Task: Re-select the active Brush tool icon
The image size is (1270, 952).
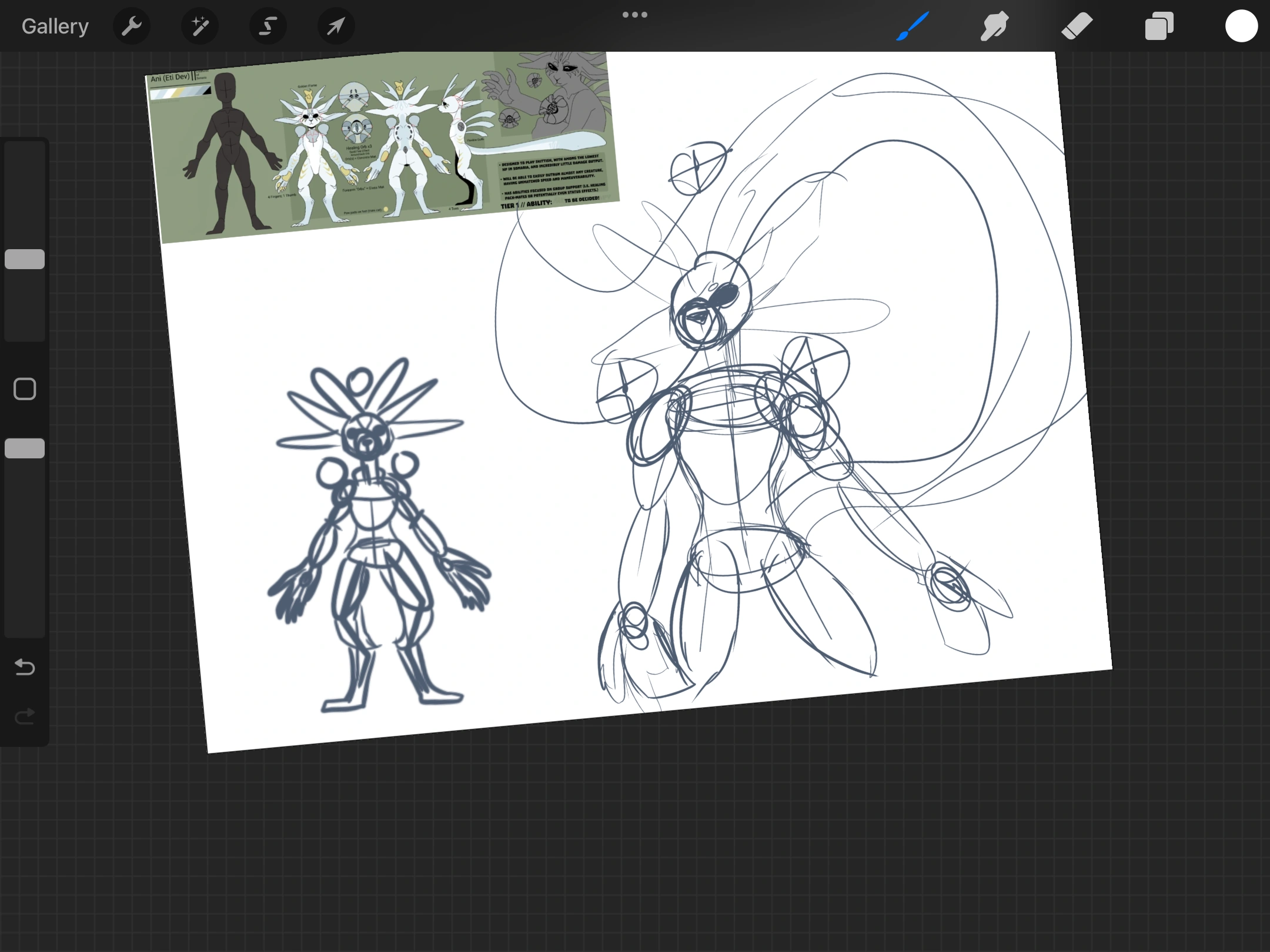Action: pos(912,26)
